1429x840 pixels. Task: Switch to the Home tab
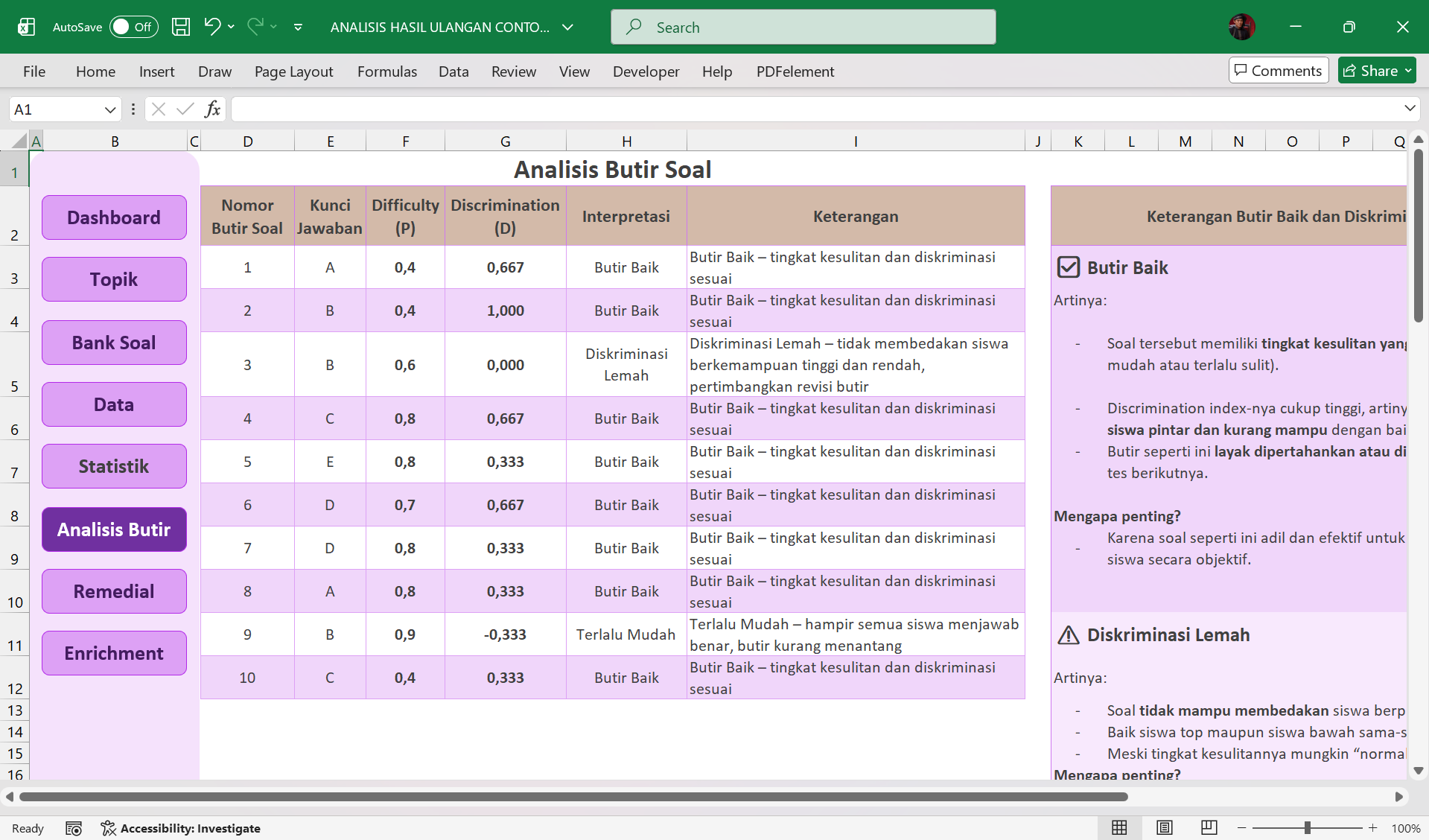[95, 71]
